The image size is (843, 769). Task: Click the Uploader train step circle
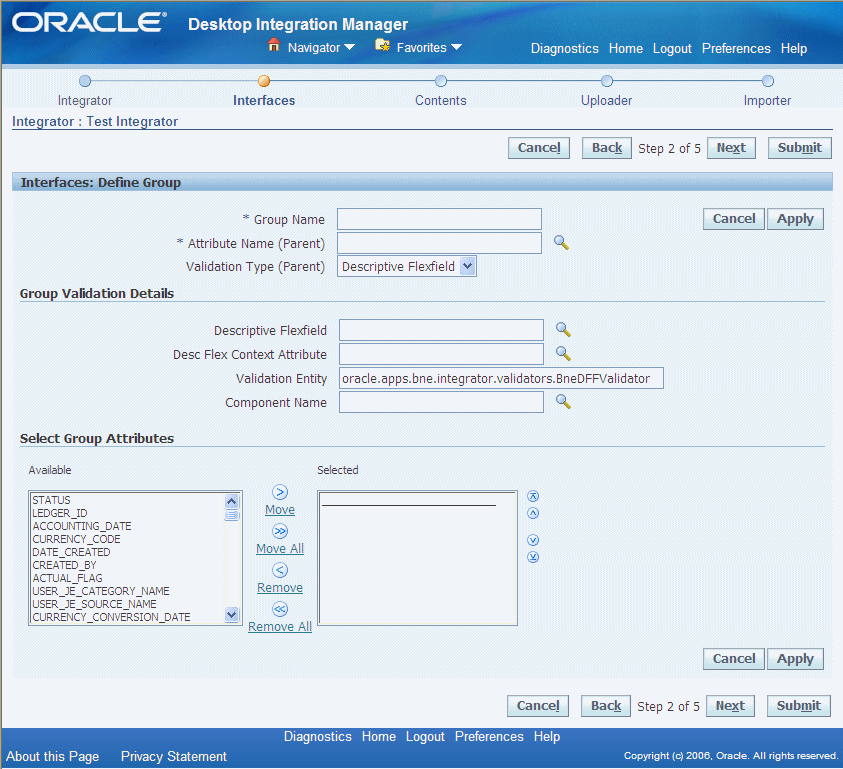607,81
